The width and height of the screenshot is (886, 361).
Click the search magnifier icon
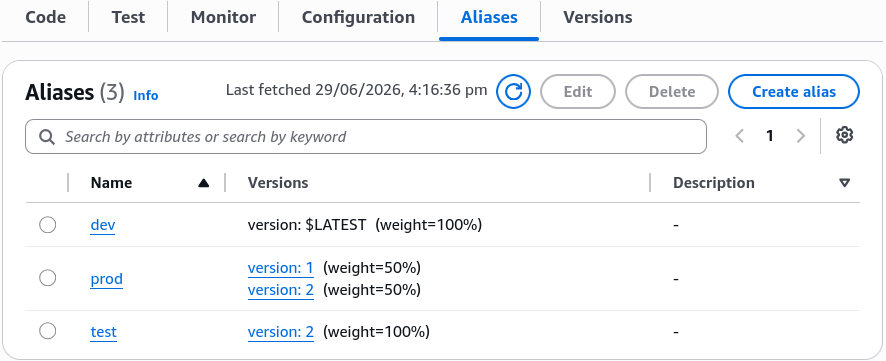(47, 137)
